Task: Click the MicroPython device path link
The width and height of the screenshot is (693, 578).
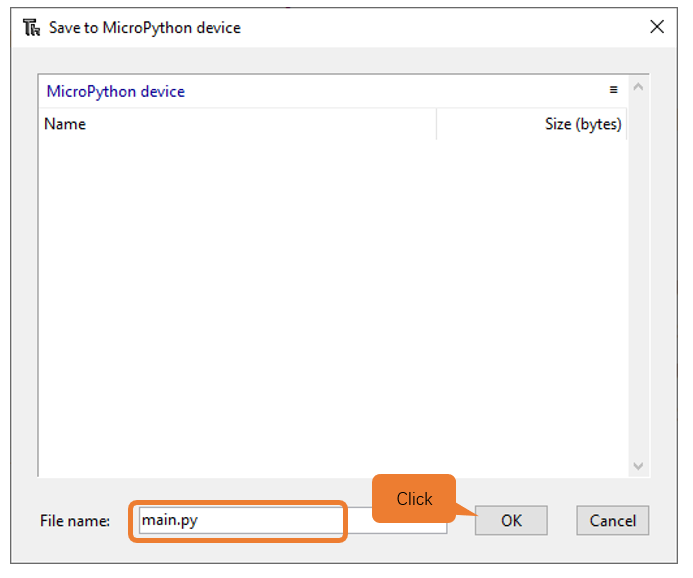Action: coord(116,91)
